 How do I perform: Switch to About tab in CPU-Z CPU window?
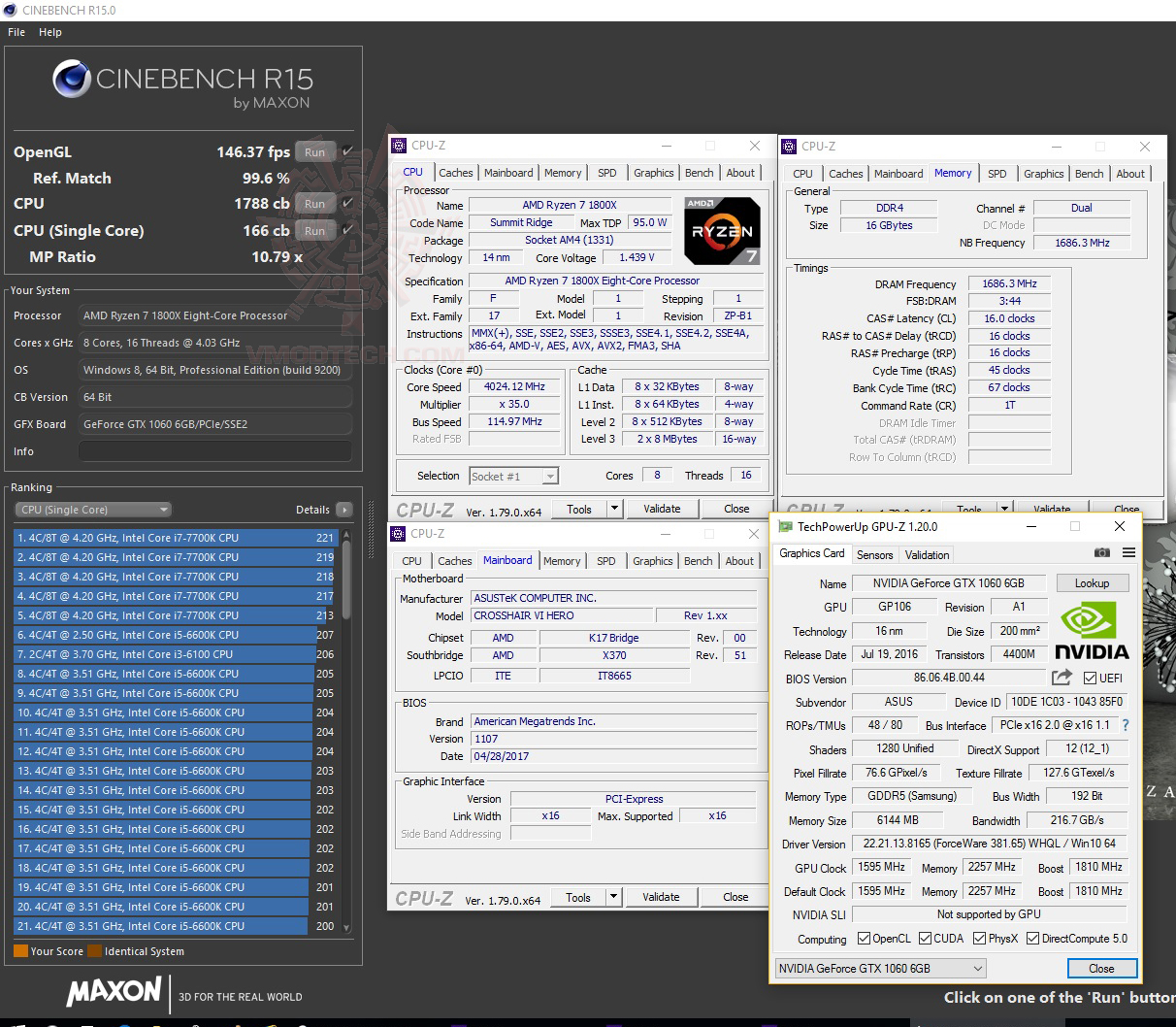click(x=740, y=173)
